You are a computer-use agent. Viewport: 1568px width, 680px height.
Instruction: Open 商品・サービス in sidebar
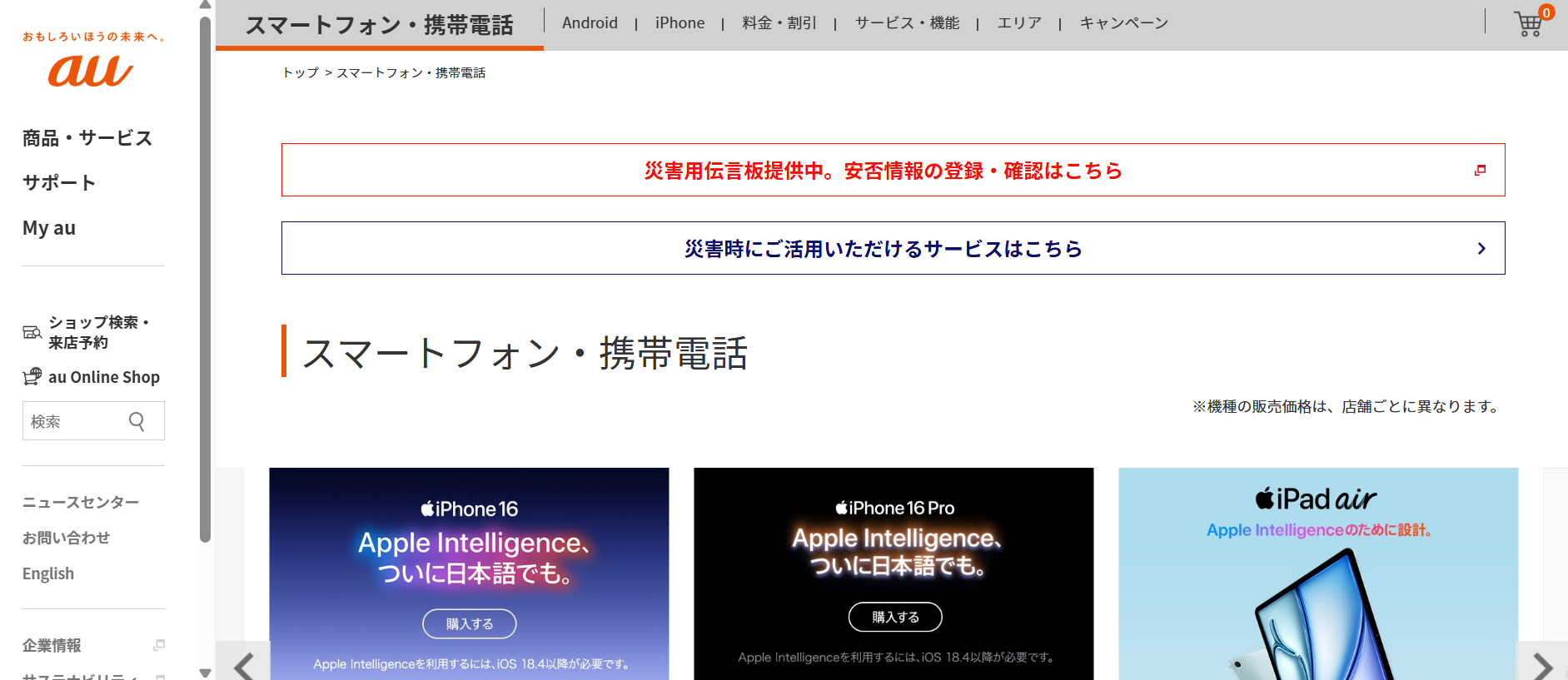click(x=87, y=138)
